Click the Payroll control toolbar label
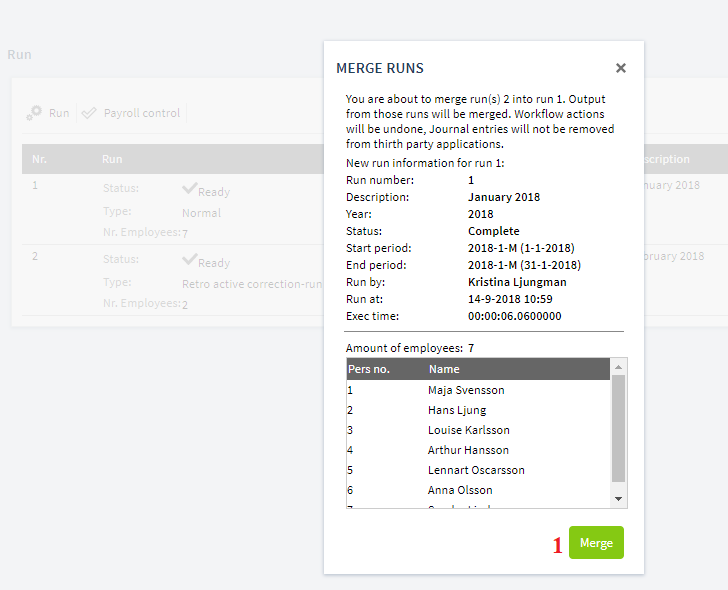The width and height of the screenshot is (728, 590). coord(142,113)
